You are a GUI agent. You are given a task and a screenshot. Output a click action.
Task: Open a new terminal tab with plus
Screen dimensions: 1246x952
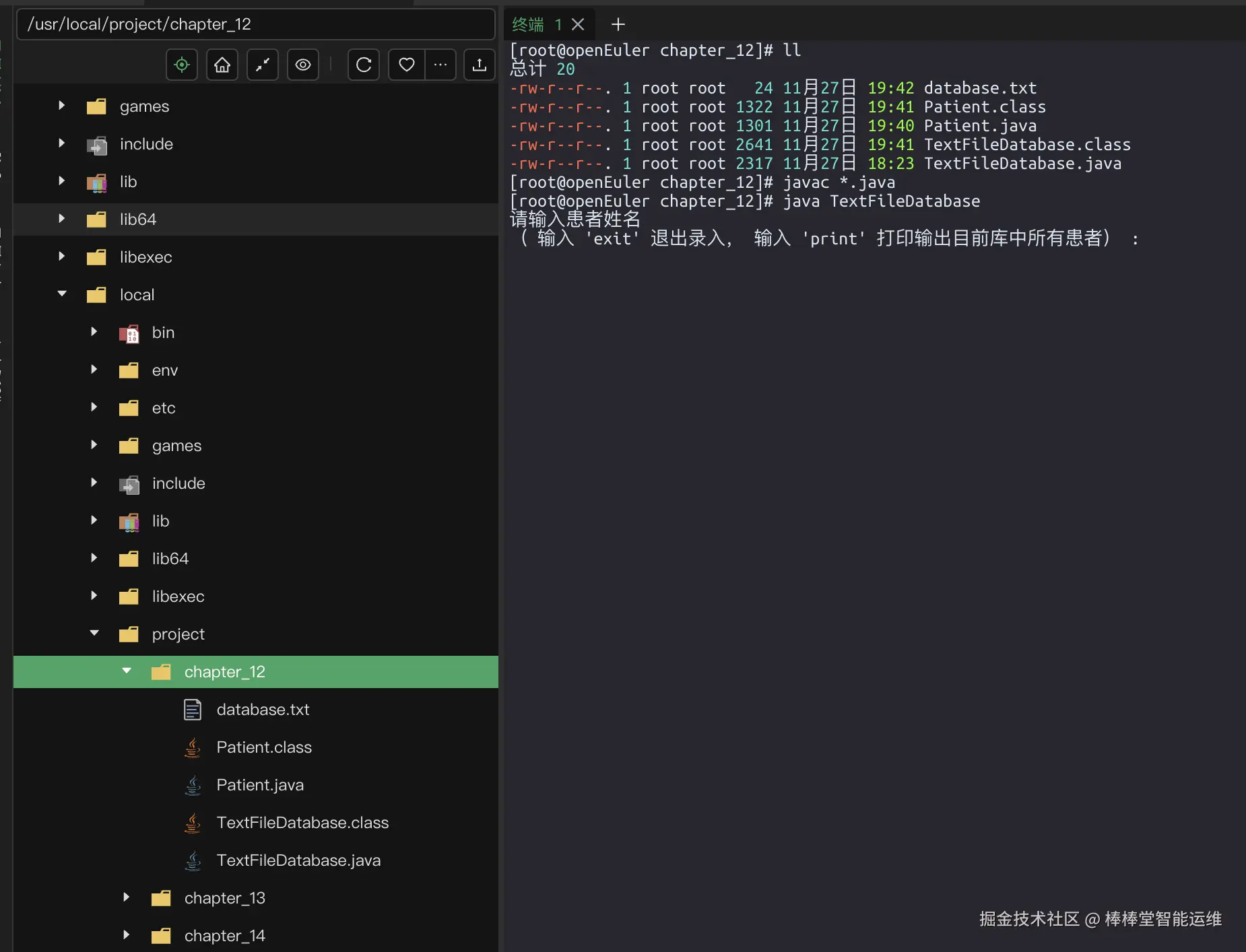pos(618,25)
